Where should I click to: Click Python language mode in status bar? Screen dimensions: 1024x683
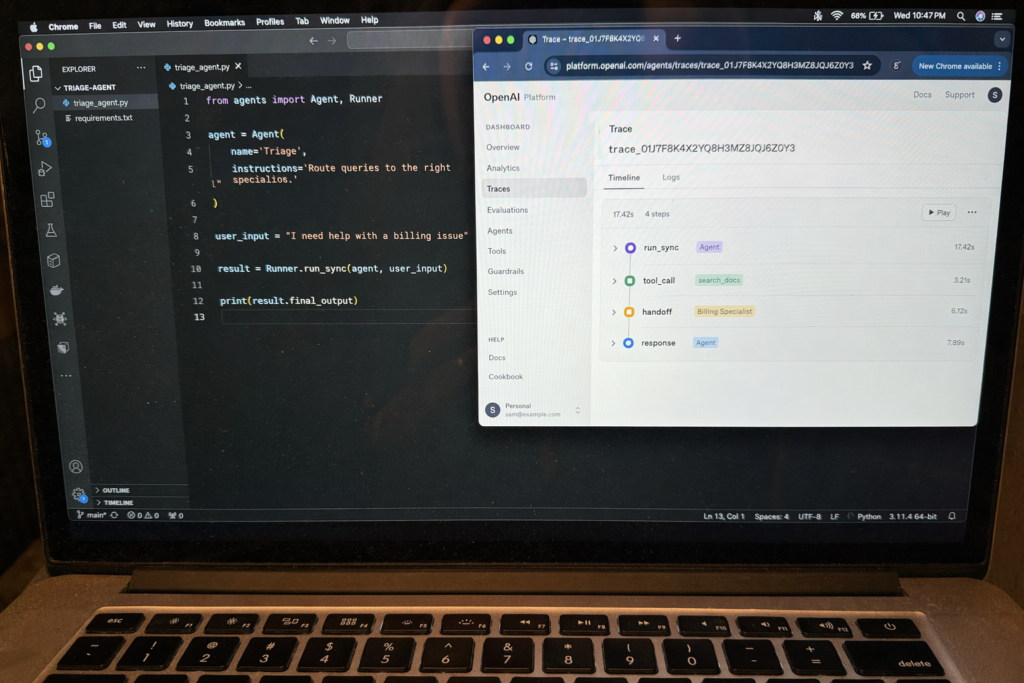(x=869, y=516)
